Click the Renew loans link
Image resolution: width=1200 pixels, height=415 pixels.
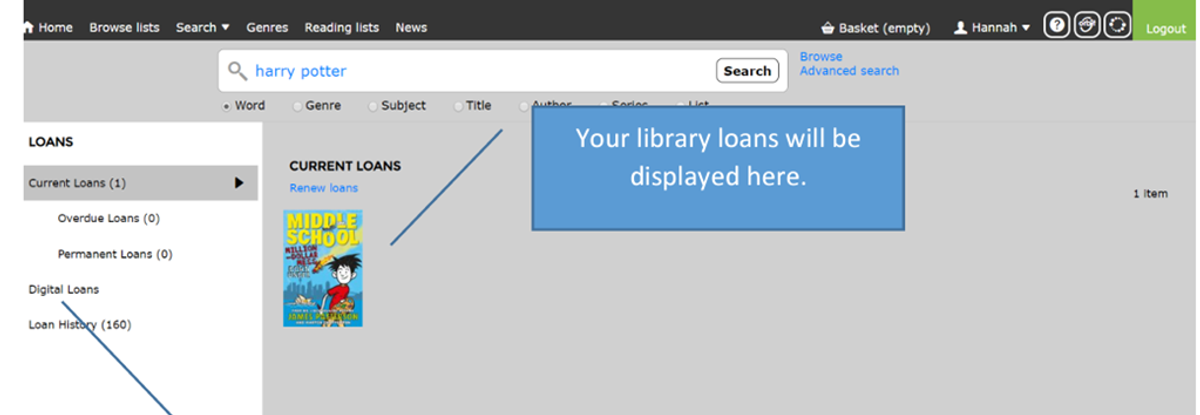tap(323, 188)
